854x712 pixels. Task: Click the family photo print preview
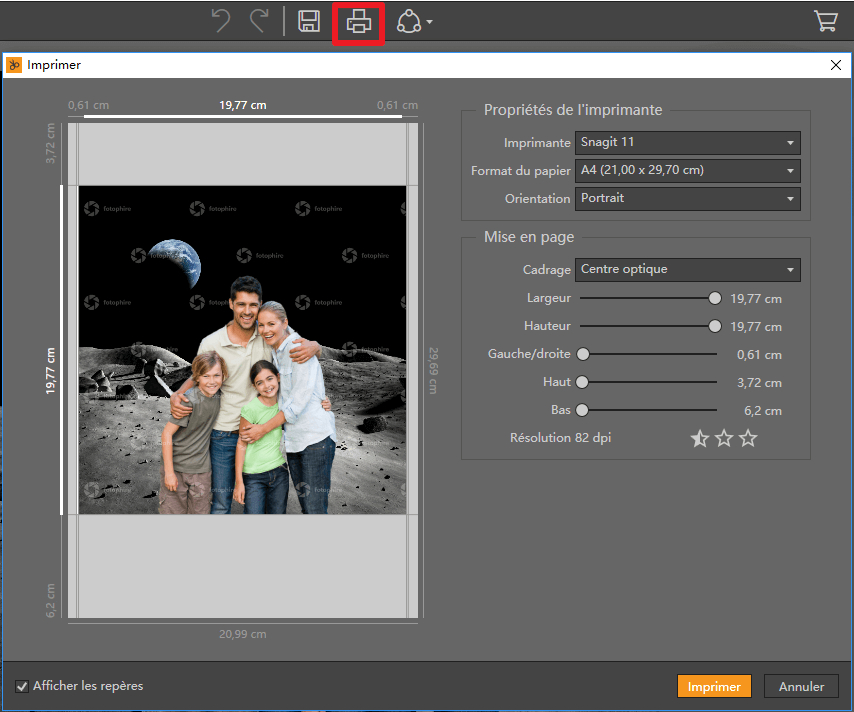242,350
